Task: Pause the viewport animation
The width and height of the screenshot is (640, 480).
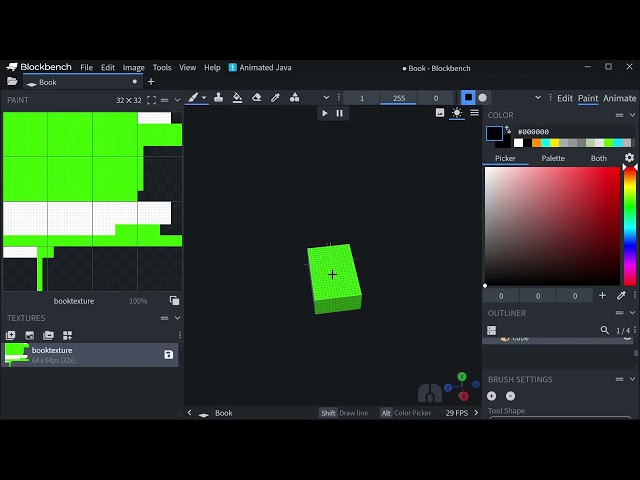Action: [x=339, y=113]
